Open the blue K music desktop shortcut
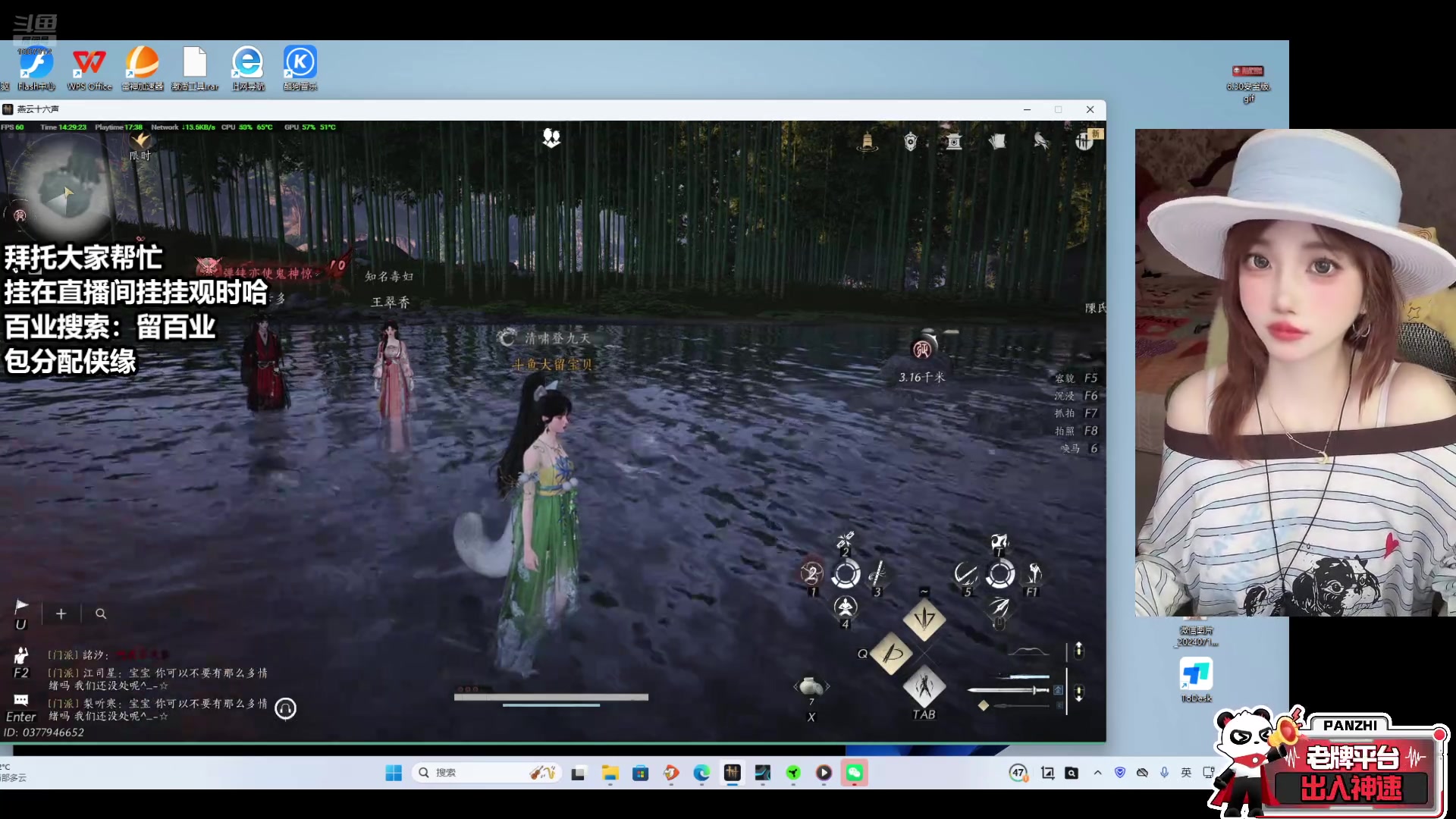The width and height of the screenshot is (1456, 819). coord(300,68)
